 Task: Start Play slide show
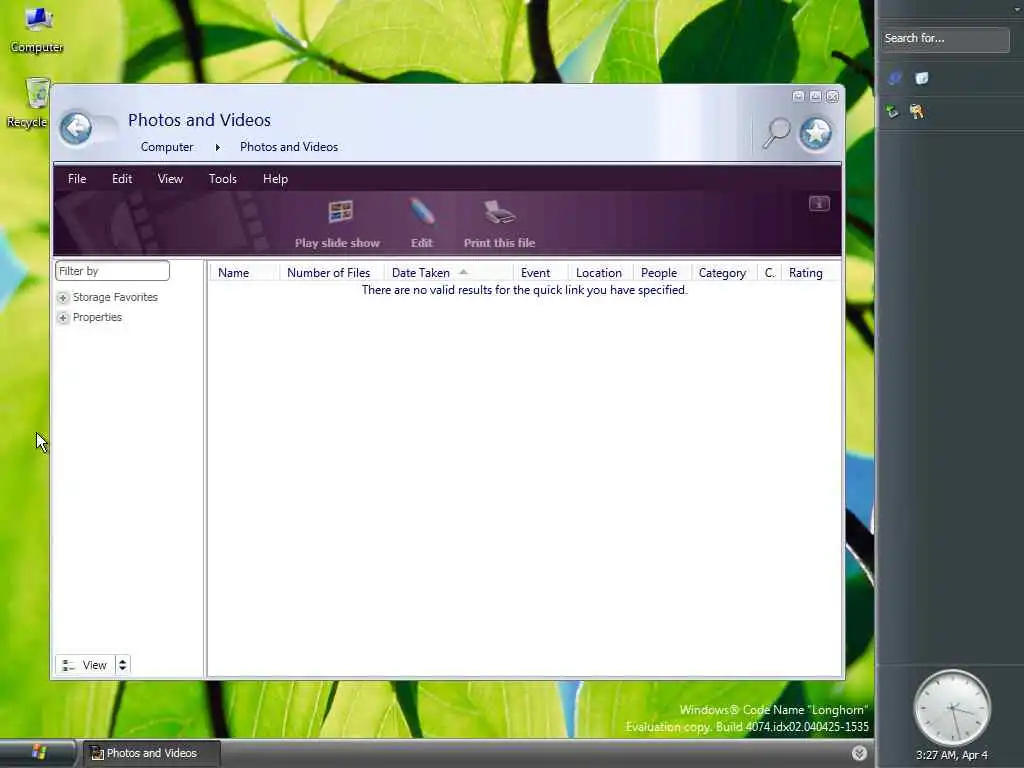[337, 225]
